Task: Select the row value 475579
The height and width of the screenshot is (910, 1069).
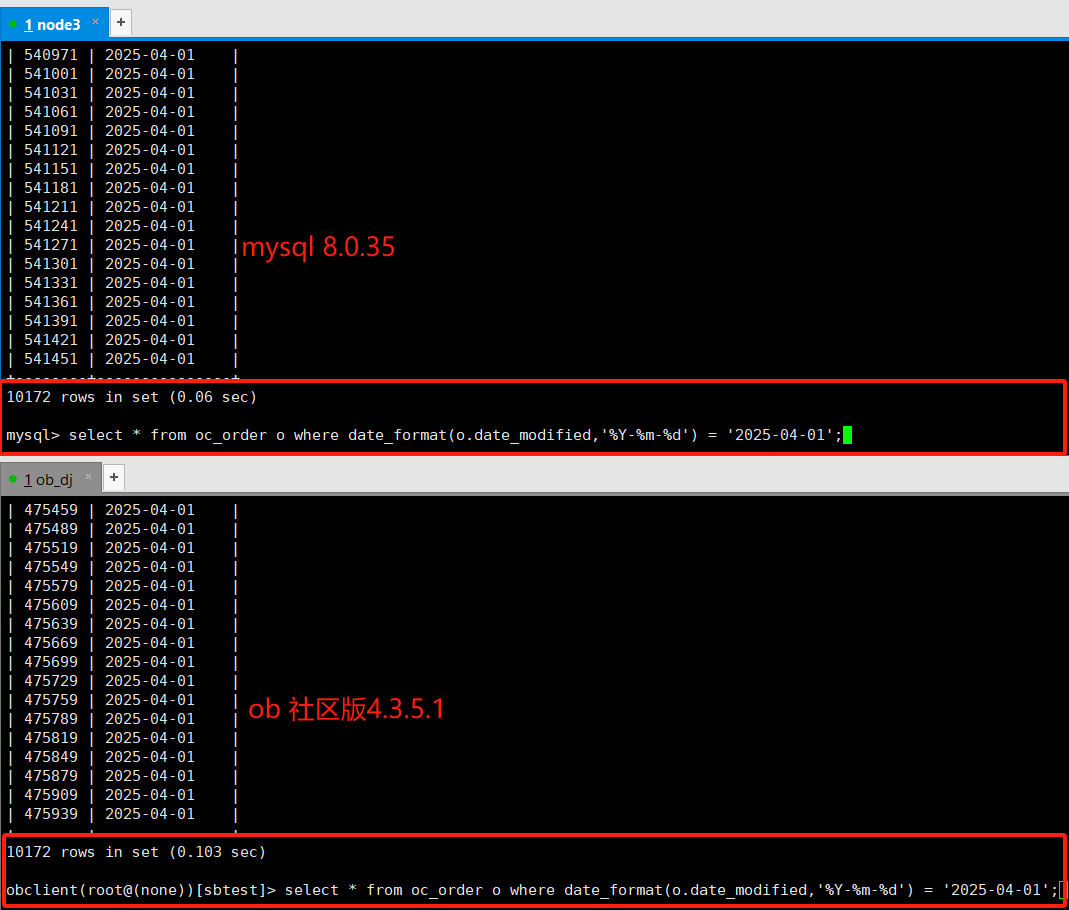Action: [51, 586]
